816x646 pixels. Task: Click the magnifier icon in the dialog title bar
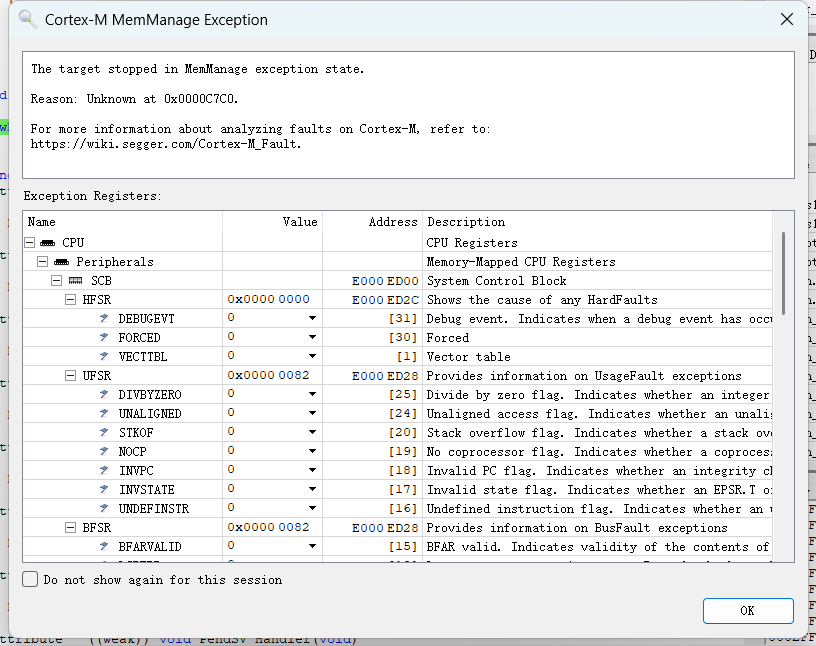[x=28, y=20]
